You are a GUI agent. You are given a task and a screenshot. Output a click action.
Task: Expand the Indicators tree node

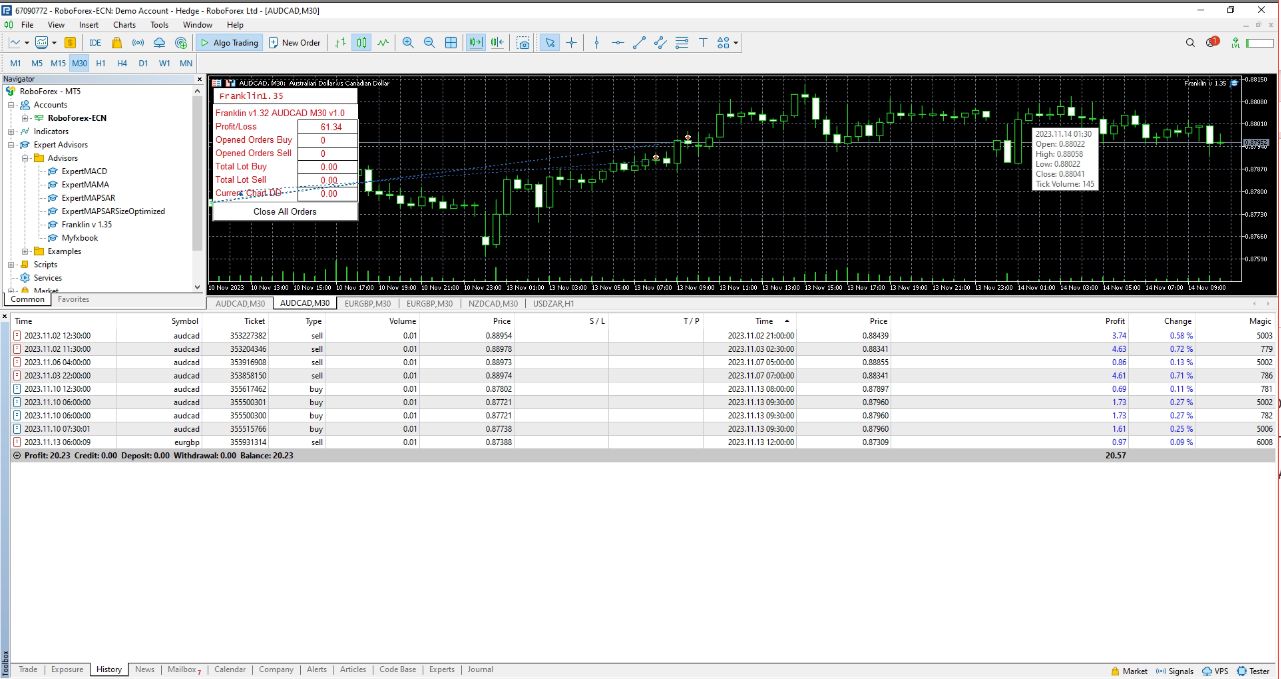[x=11, y=131]
